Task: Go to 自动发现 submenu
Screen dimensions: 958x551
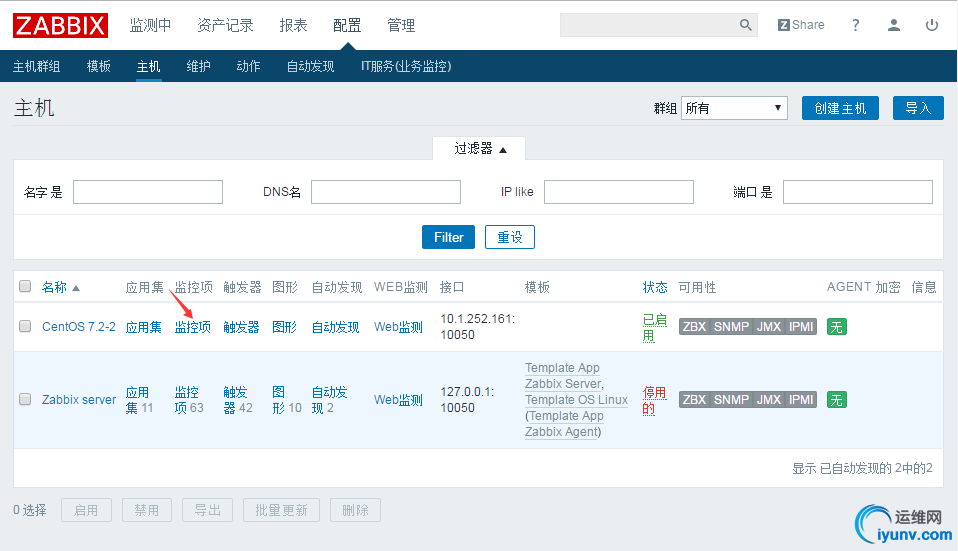Action: pos(310,66)
